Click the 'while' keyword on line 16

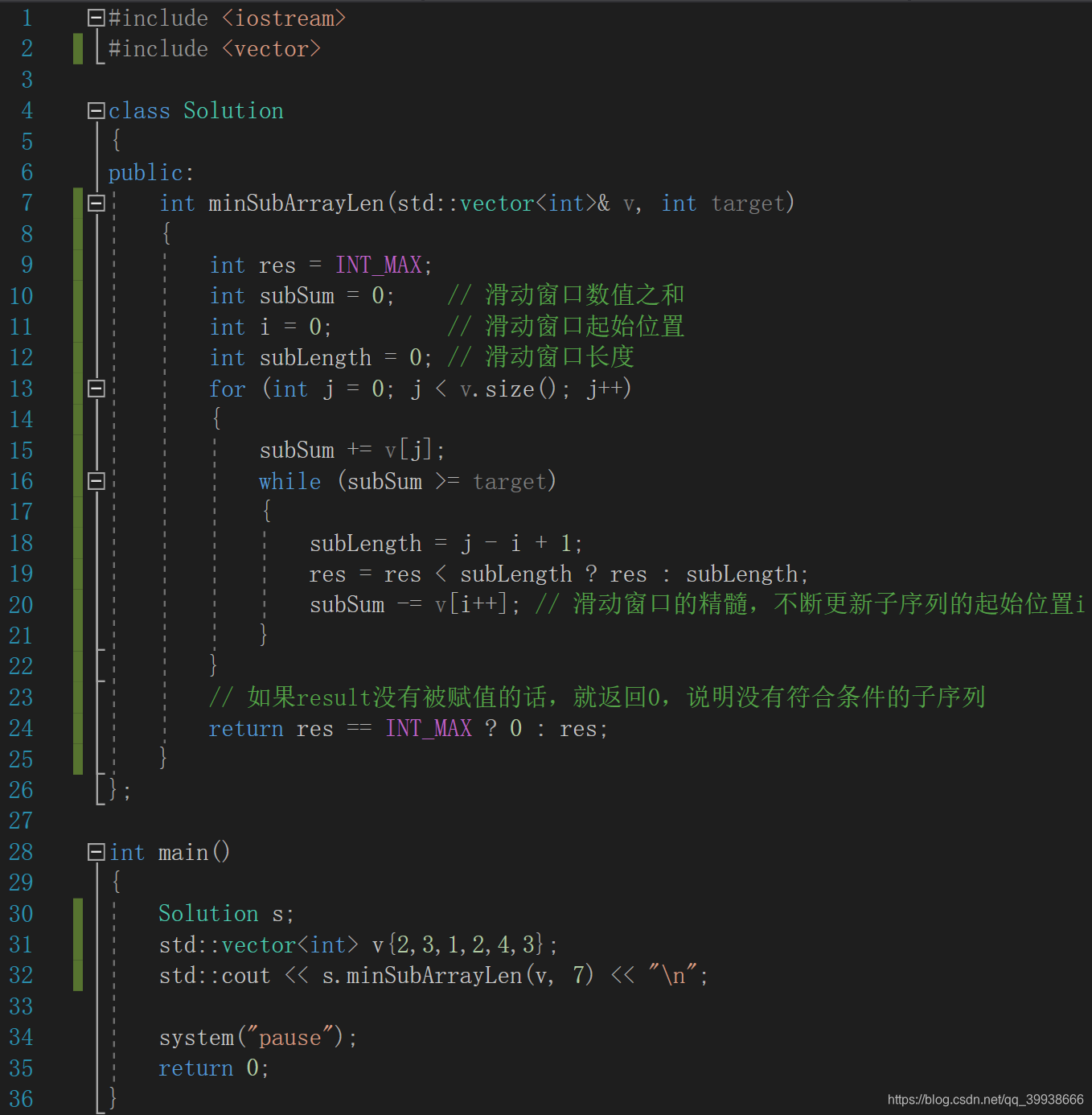click(x=289, y=481)
